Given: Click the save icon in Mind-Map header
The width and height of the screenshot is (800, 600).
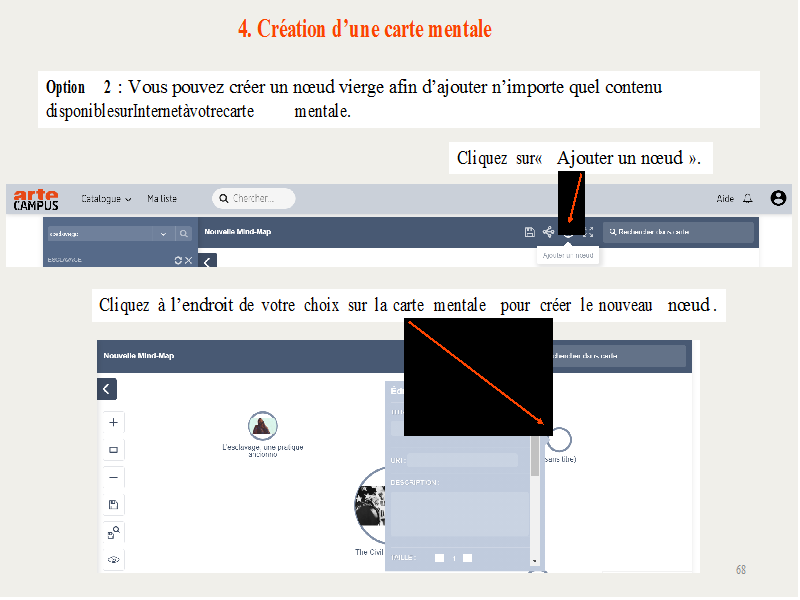Looking at the screenshot, I should tap(529, 232).
